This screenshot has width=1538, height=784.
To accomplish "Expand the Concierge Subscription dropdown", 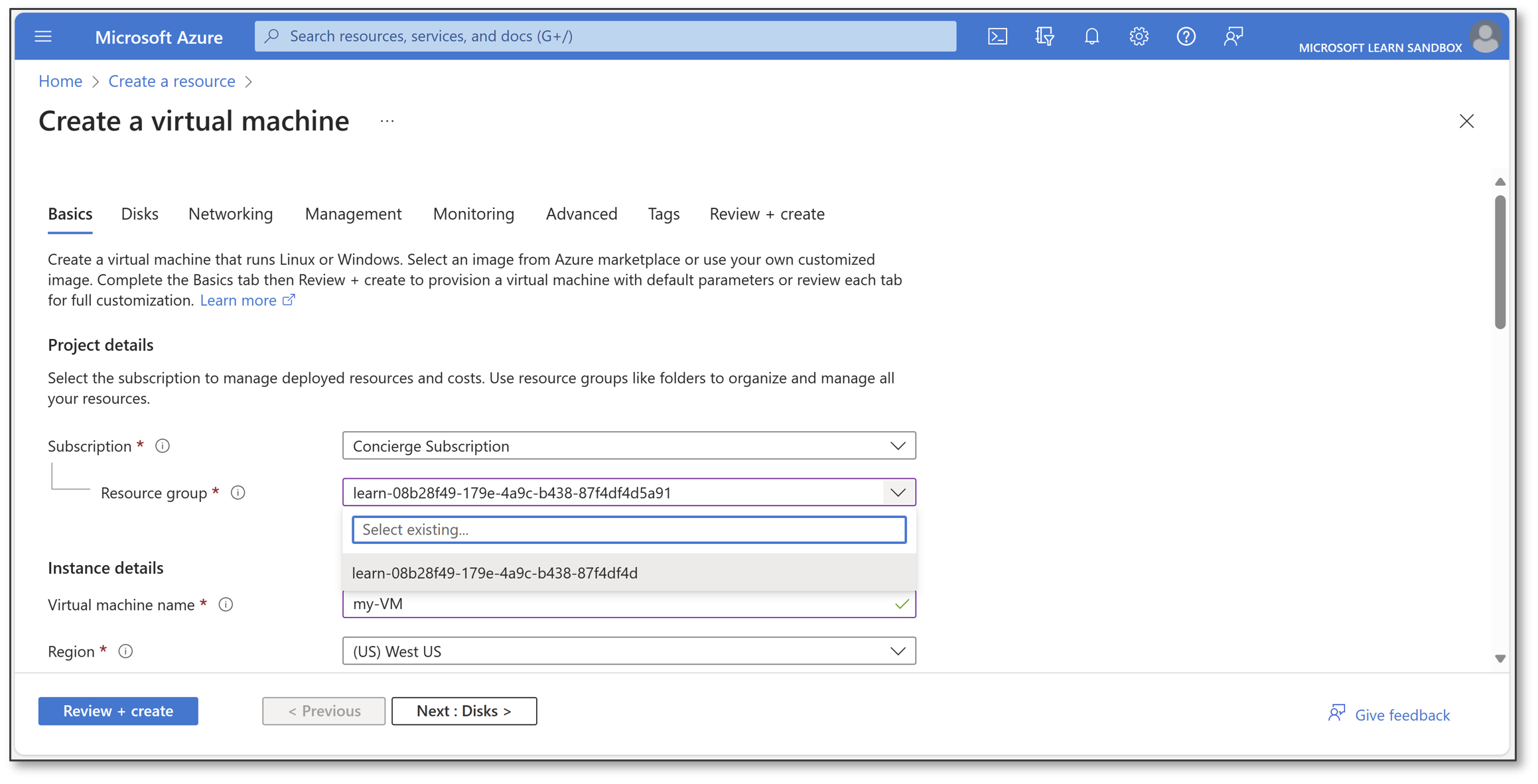I will click(898, 446).
